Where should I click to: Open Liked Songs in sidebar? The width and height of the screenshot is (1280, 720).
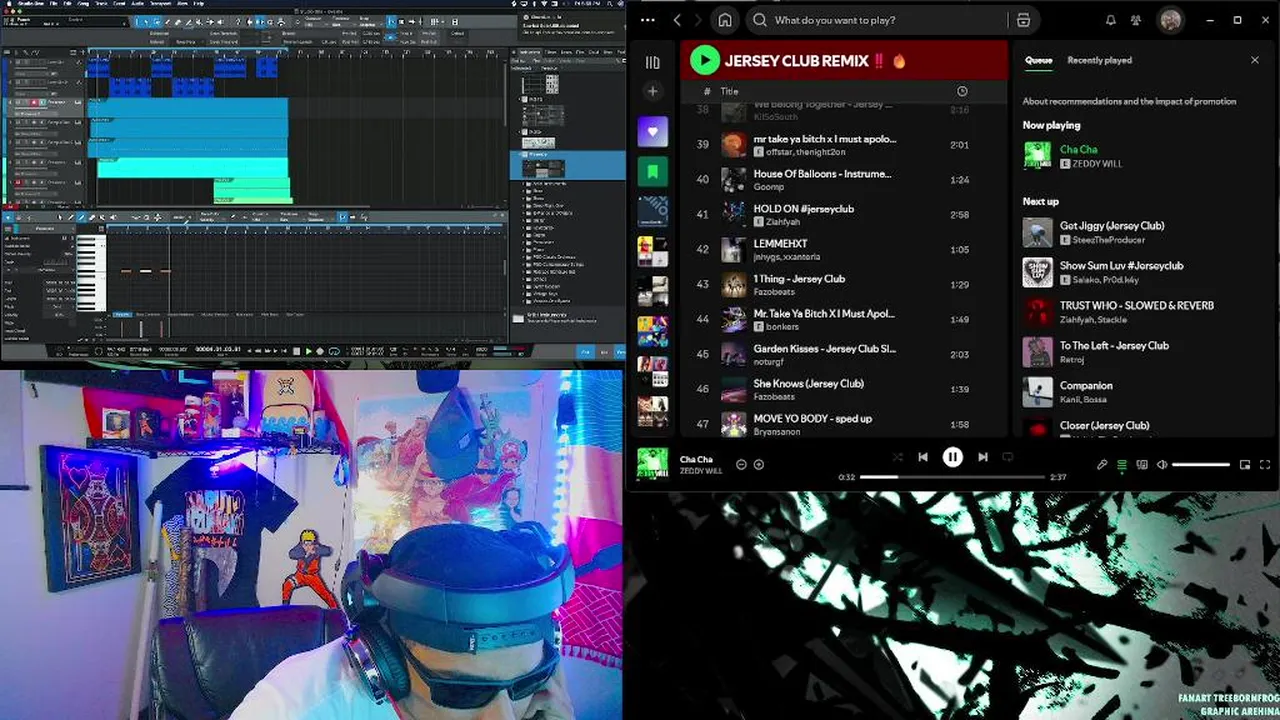click(653, 131)
